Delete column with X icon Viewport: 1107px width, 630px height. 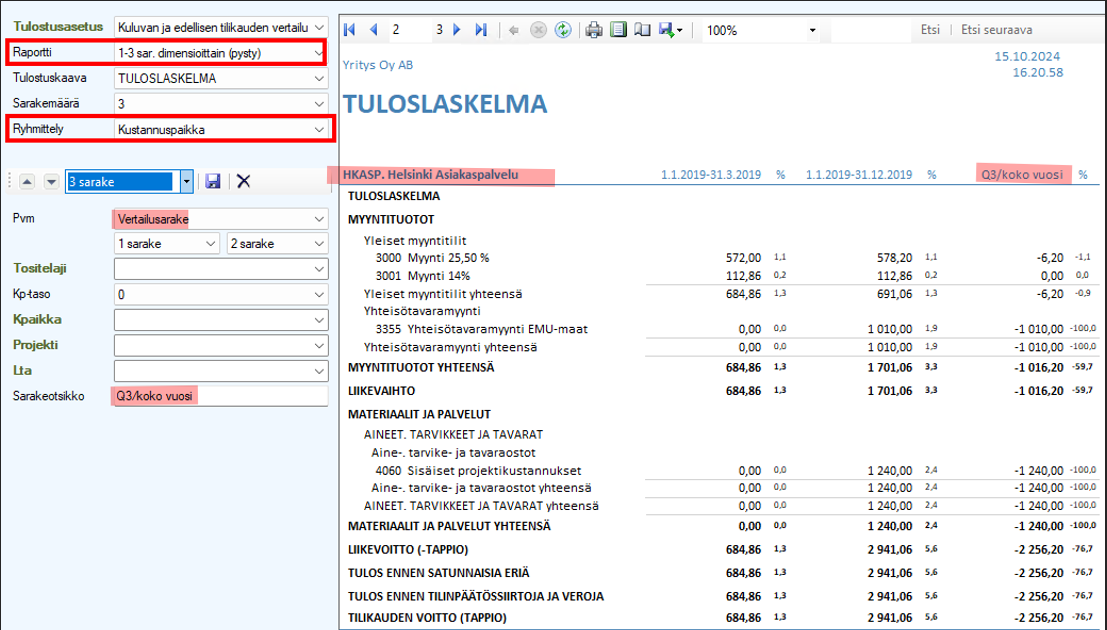[x=243, y=181]
